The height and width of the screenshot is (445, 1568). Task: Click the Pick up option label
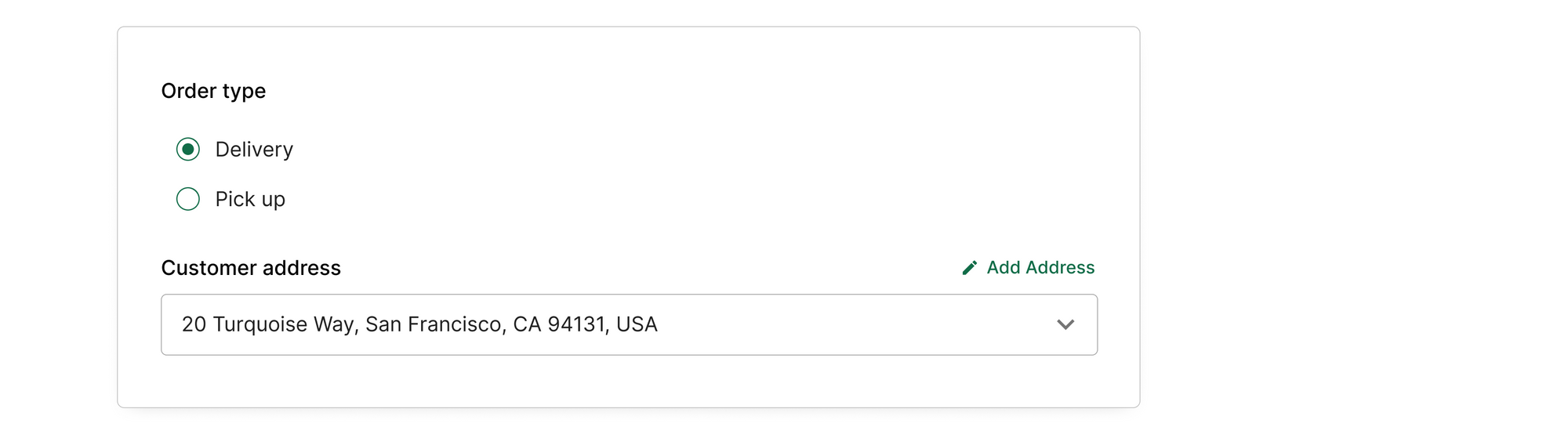pos(250,199)
